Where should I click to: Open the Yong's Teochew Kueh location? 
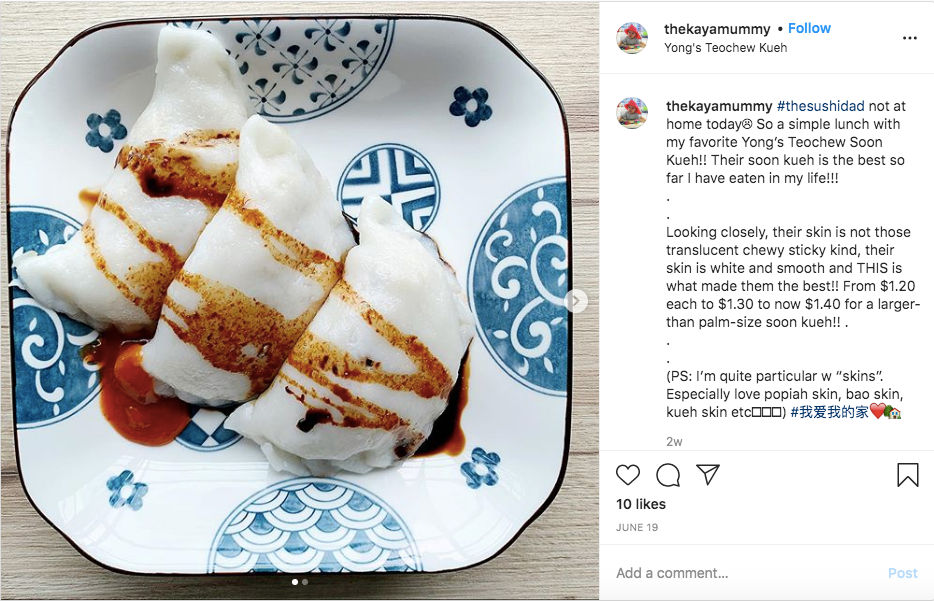(725, 48)
